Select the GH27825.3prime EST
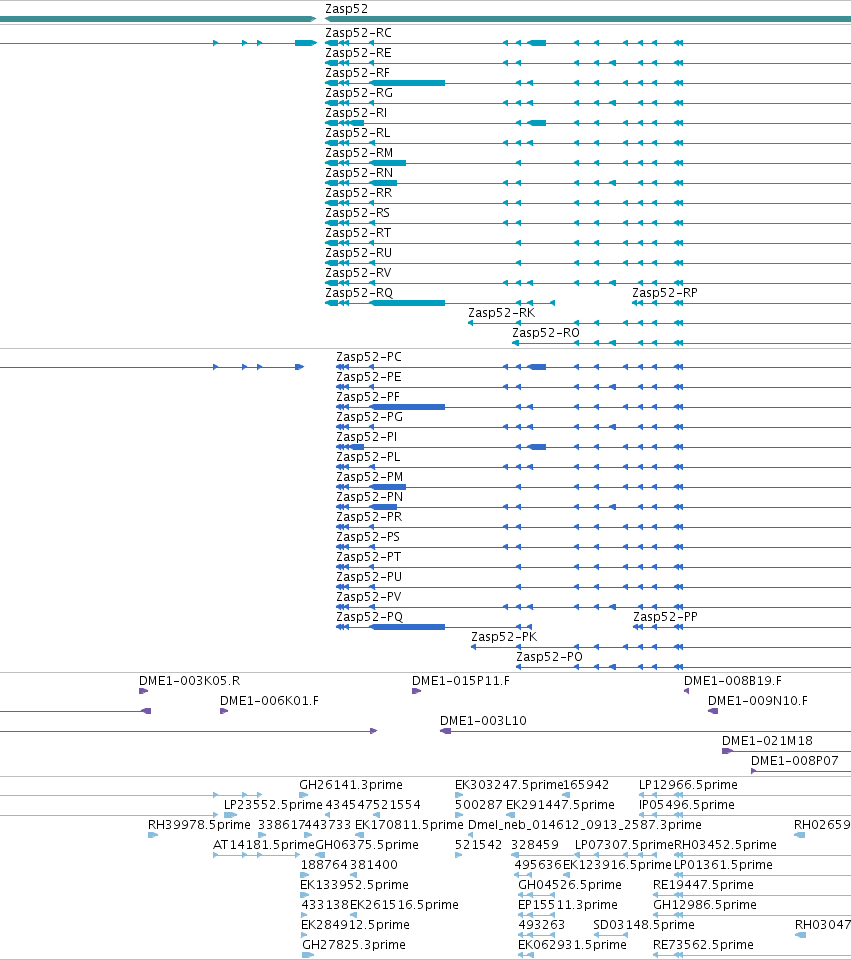Image resolution: width=851 pixels, height=960 pixels. (354, 945)
